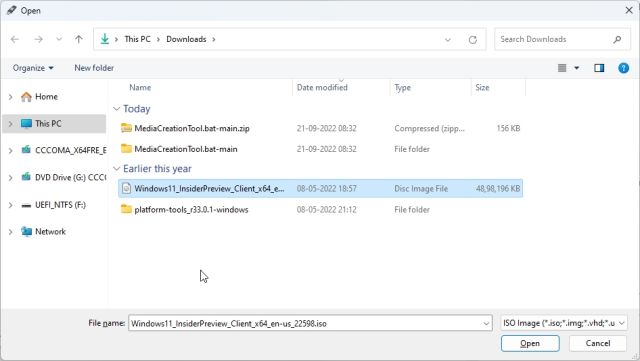The width and height of the screenshot is (640, 361).
Task: Cancel the Open dialog
Action: (x=598, y=343)
